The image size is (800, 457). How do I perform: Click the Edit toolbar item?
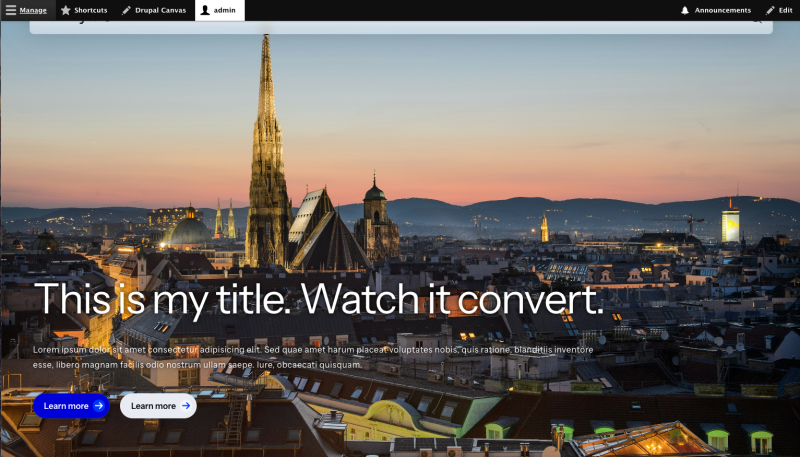click(779, 10)
